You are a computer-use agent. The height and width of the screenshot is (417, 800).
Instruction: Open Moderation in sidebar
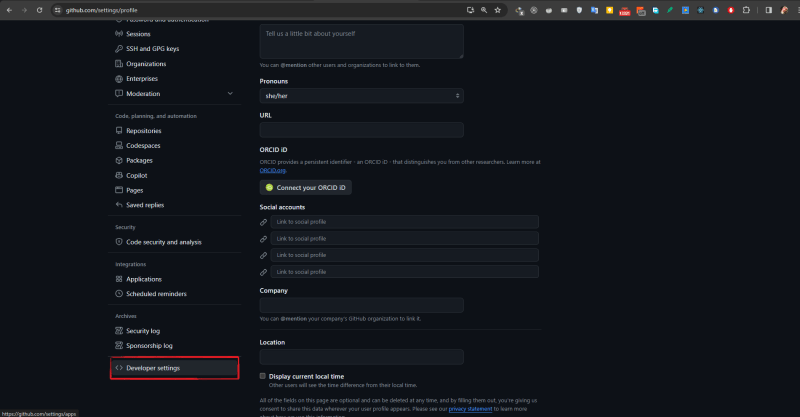coord(143,93)
